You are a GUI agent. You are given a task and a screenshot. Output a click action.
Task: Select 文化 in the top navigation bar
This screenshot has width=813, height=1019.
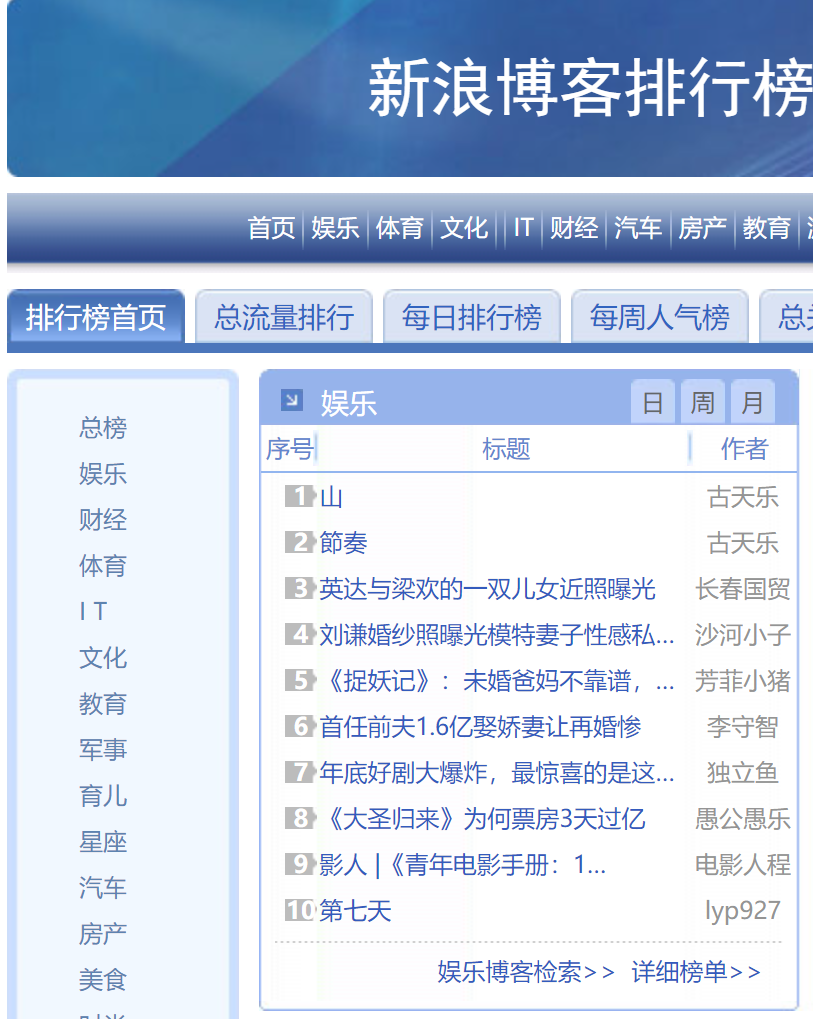[x=464, y=228]
